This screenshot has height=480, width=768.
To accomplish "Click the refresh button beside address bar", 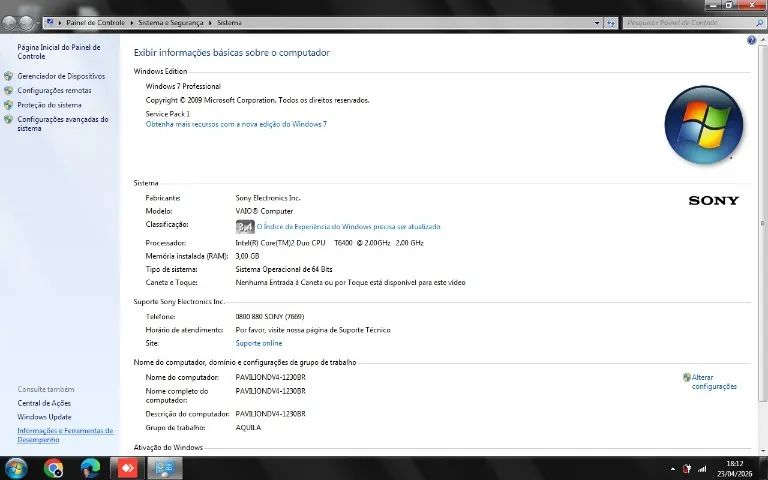I will coord(610,23).
